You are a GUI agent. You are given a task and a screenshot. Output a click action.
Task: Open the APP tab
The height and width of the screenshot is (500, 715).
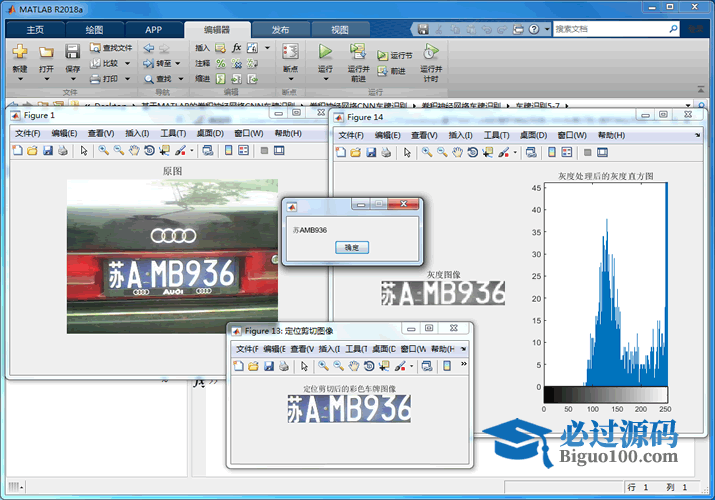pyautogui.click(x=154, y=30)
